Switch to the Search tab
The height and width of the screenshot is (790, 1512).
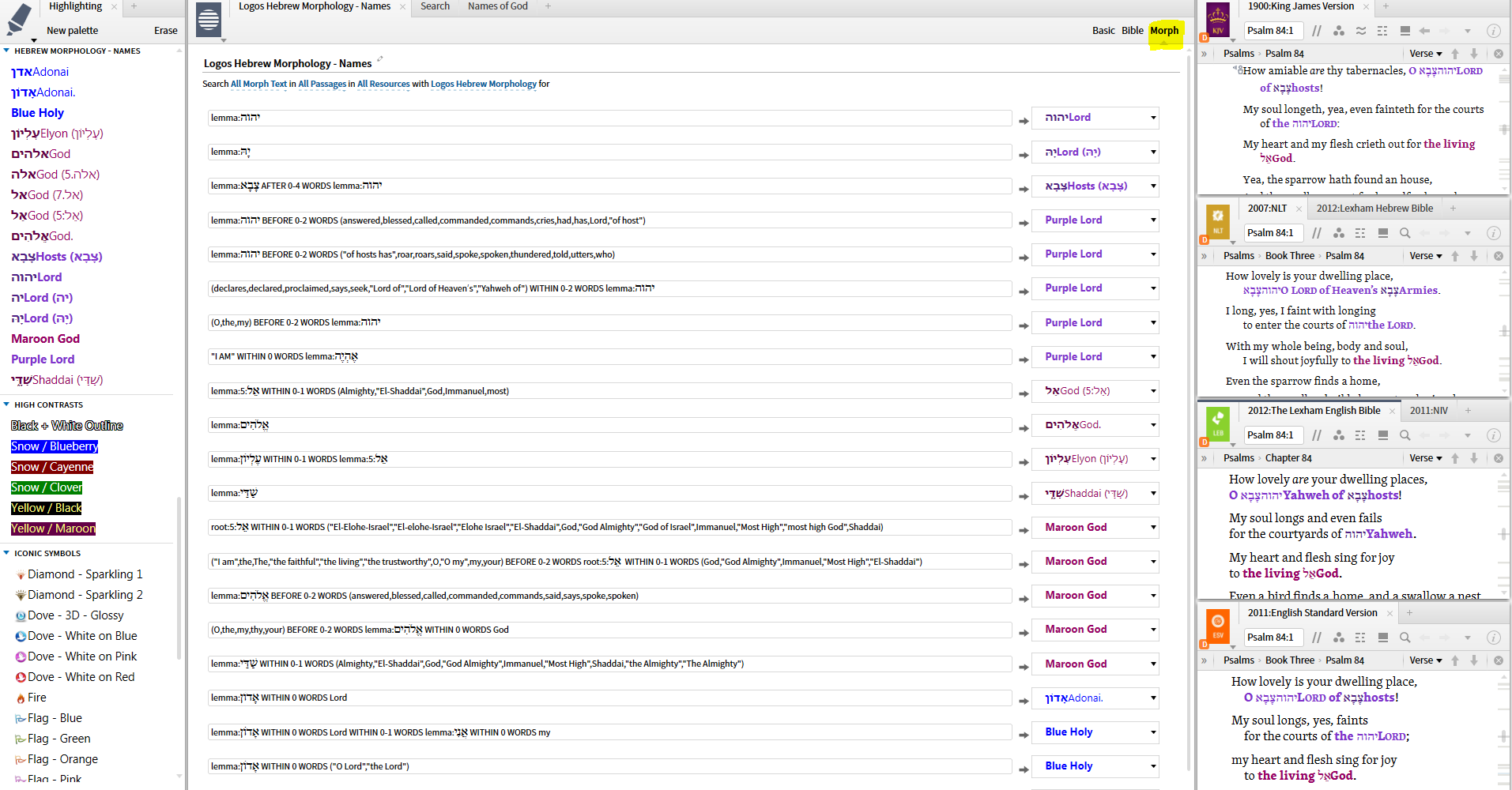tap(435, 6)
